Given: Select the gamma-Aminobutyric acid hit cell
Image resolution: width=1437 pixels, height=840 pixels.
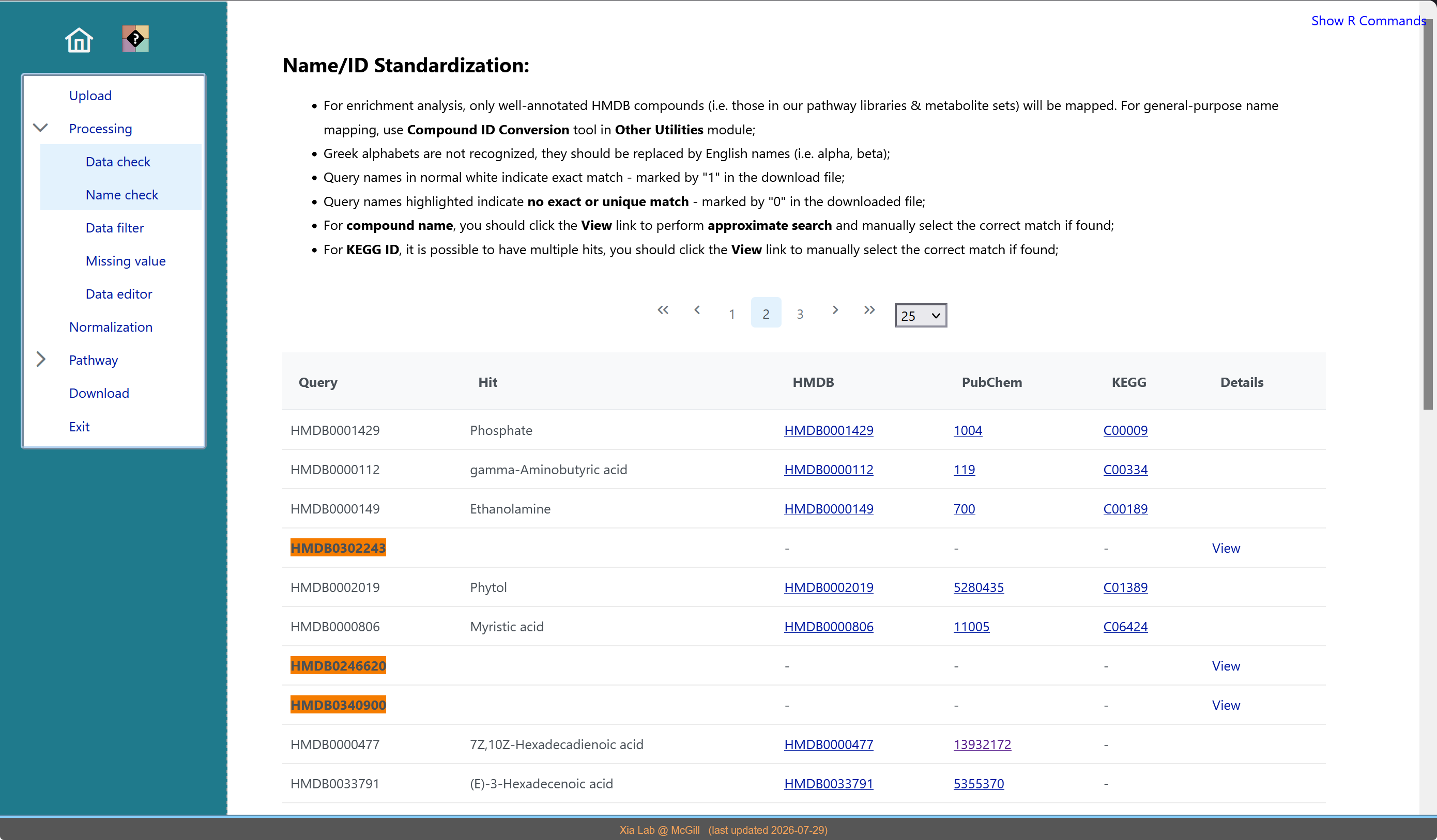Looking at the screenshot, I should 548,470.
